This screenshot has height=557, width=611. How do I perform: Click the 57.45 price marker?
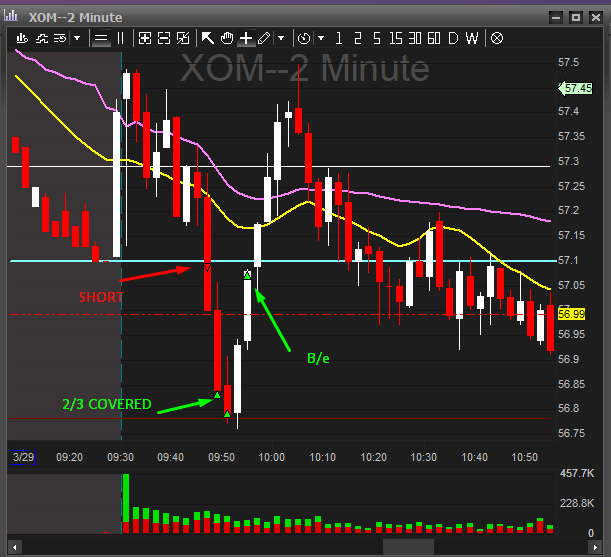[576, 88]
